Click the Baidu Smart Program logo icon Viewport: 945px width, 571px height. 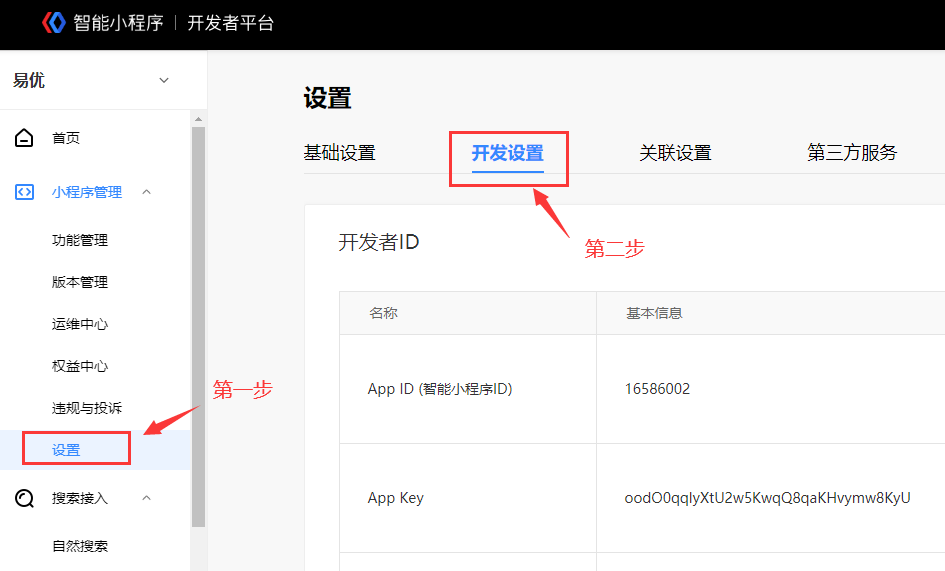[53, 23]
